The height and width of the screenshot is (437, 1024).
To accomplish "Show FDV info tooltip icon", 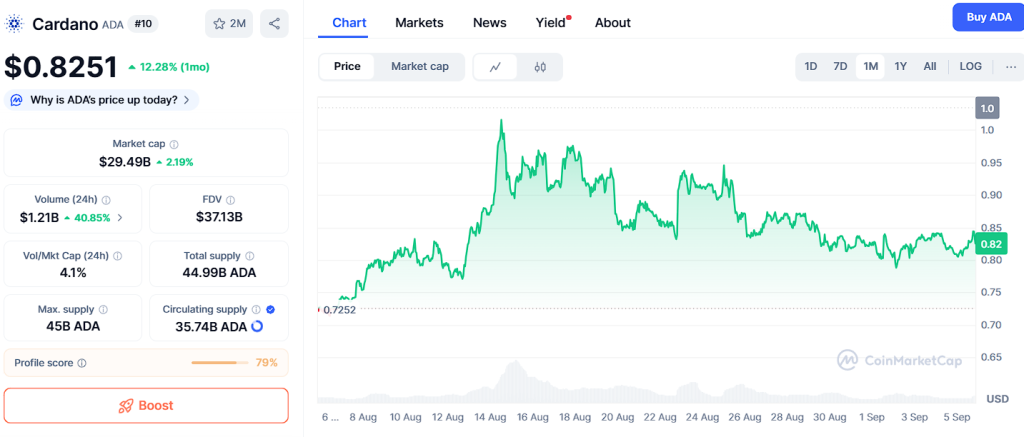I will point(231,200).
